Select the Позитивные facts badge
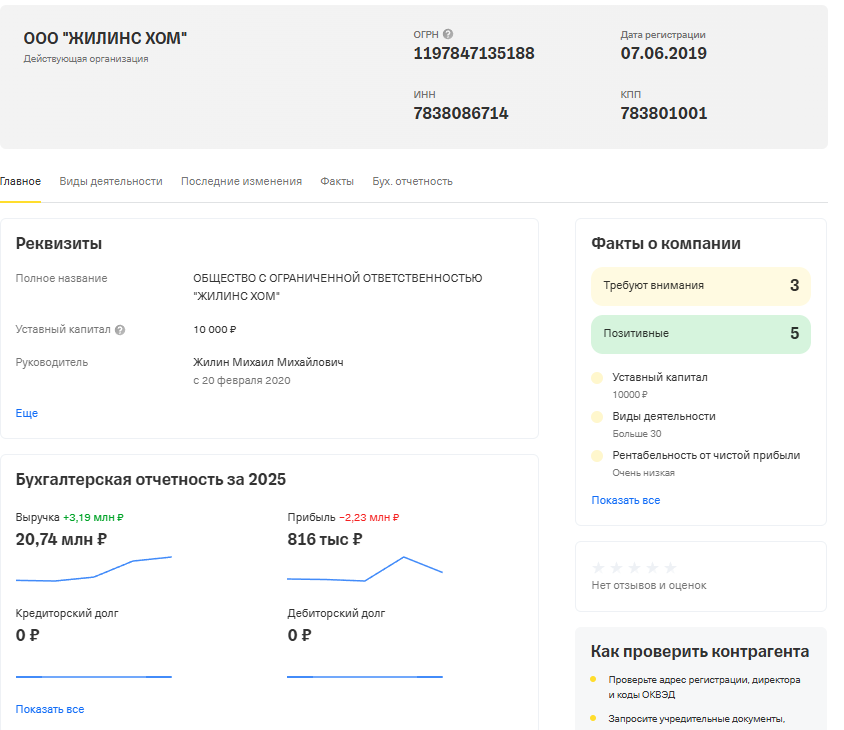844x730 pixels. [700, 334]
